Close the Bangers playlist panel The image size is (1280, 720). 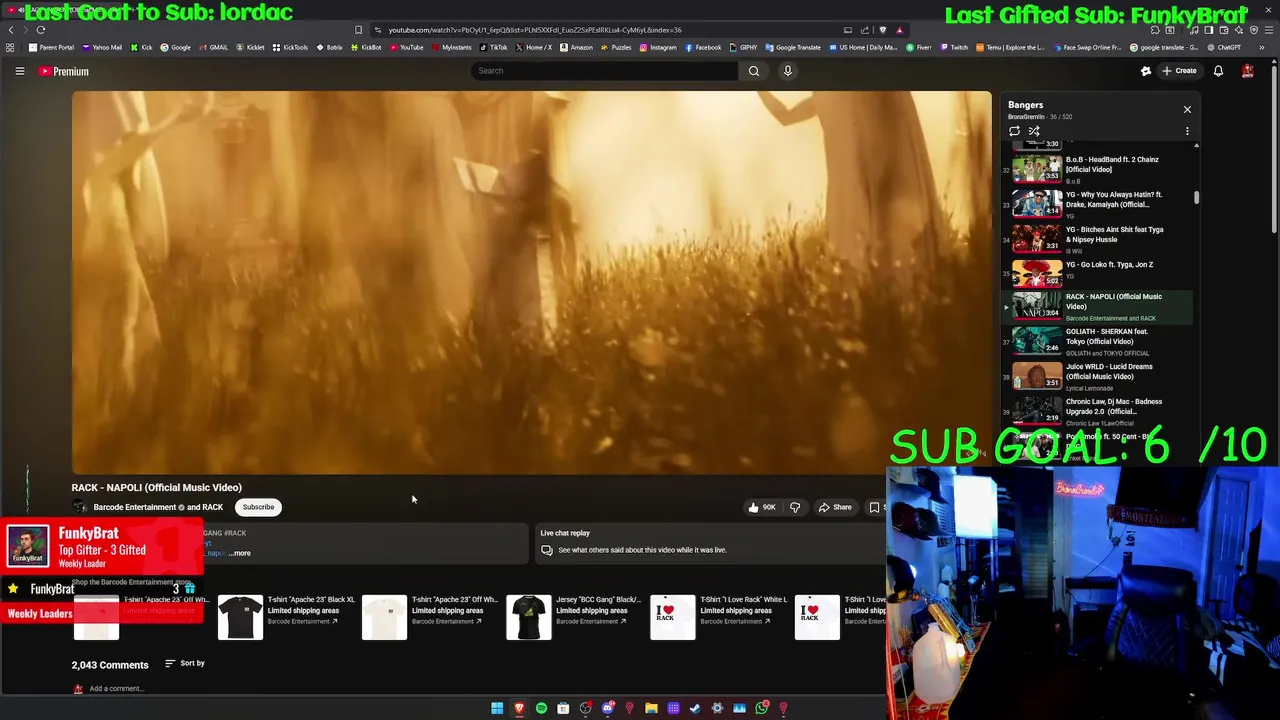click(x=1187, y=109)
